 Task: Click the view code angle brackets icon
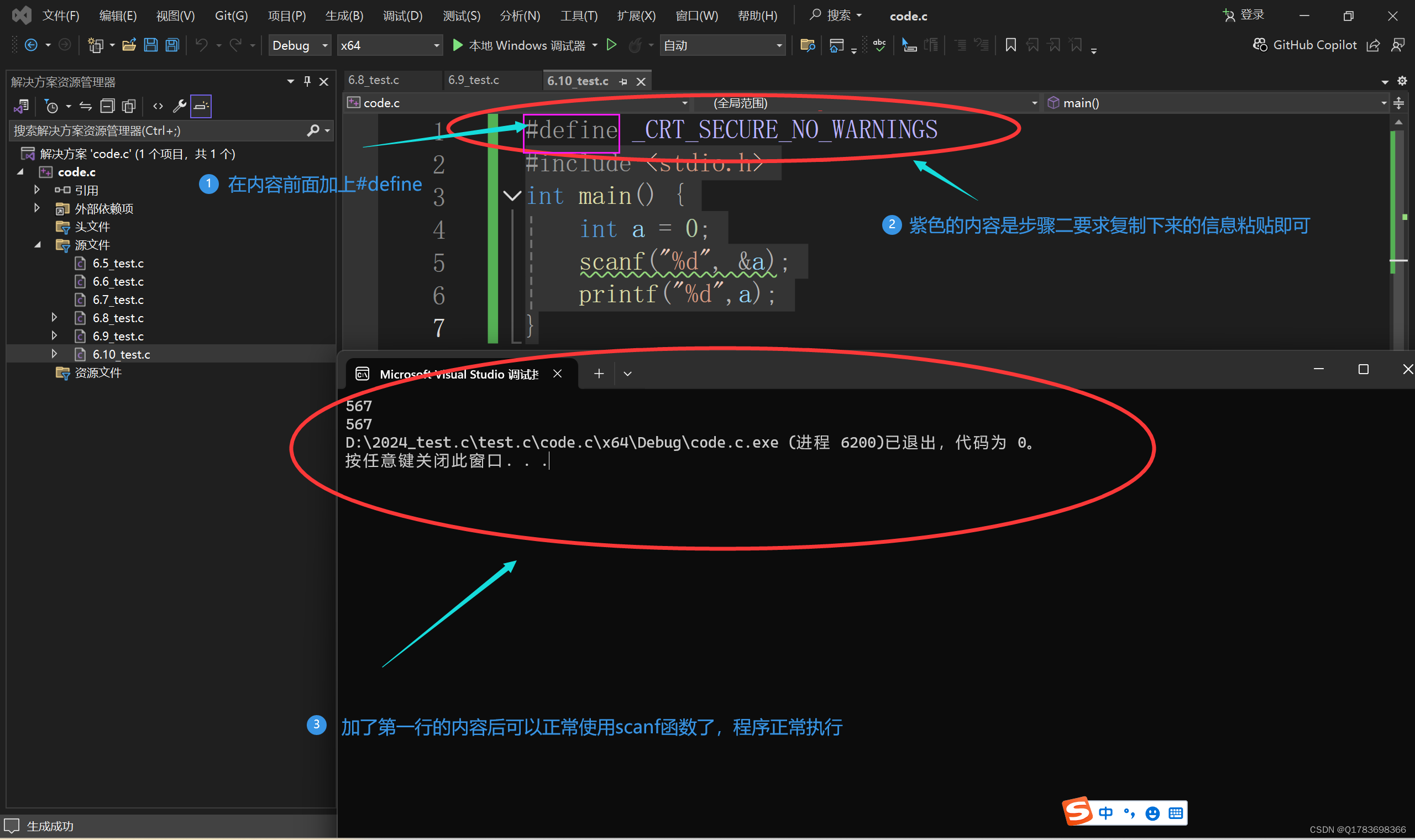pyautogui.click(x=158, y=106)
